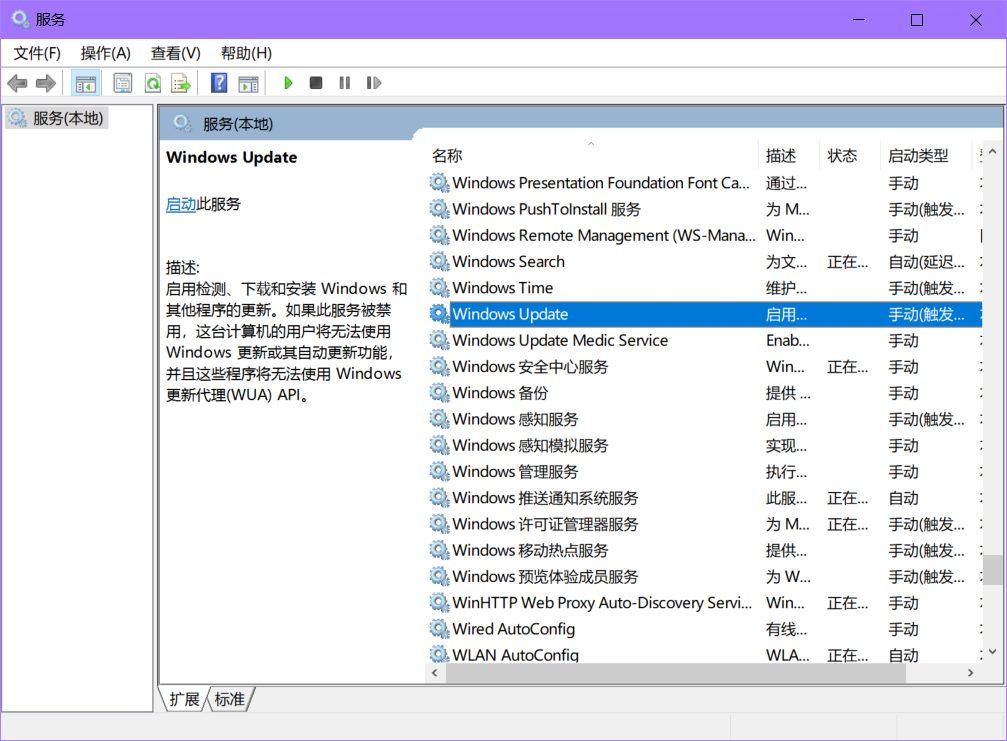
Task: Click the Forward arrow toolbar icon
Action: (x=46, y=83)
